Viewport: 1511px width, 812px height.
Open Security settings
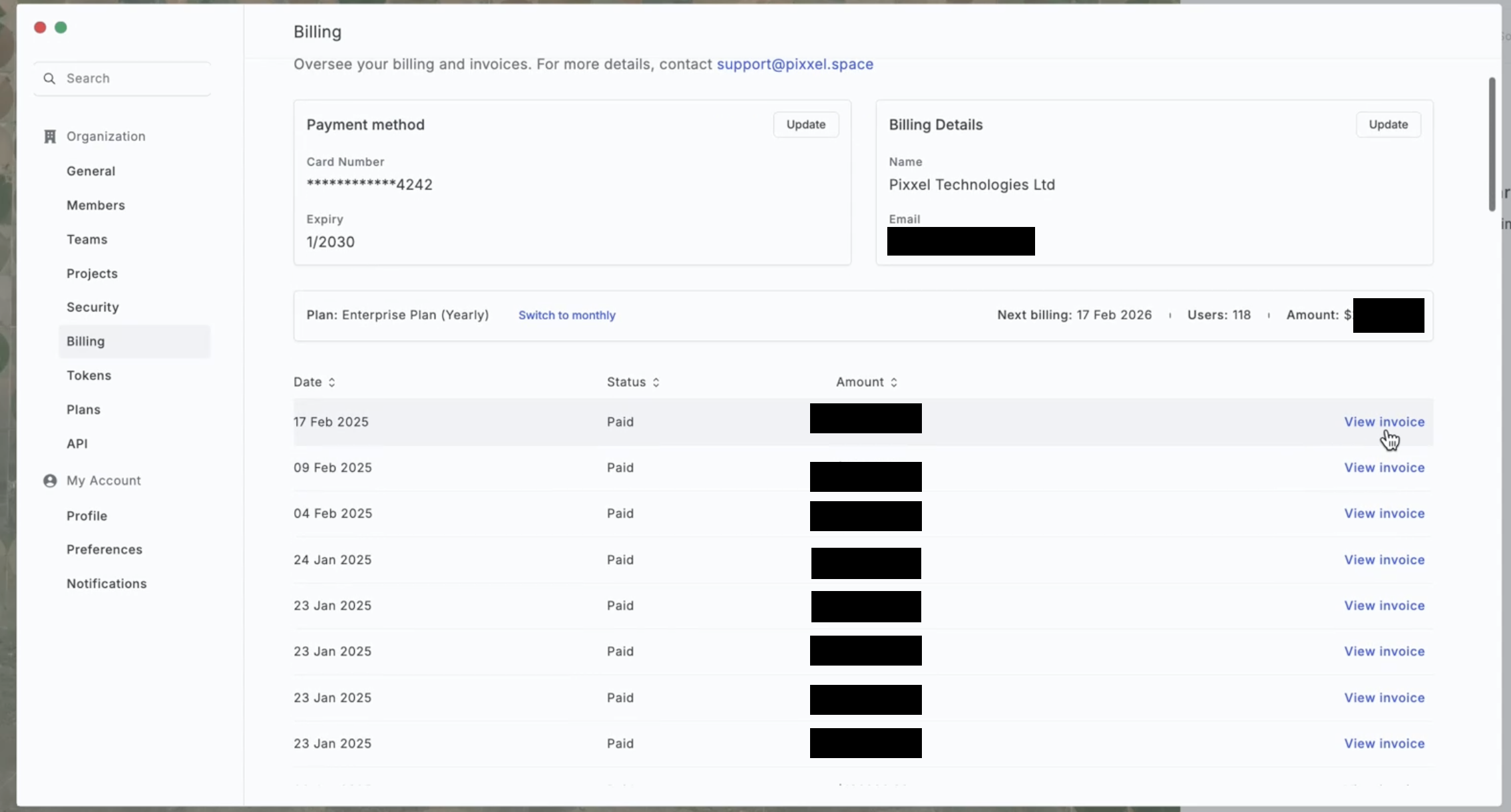coord(93,307)
